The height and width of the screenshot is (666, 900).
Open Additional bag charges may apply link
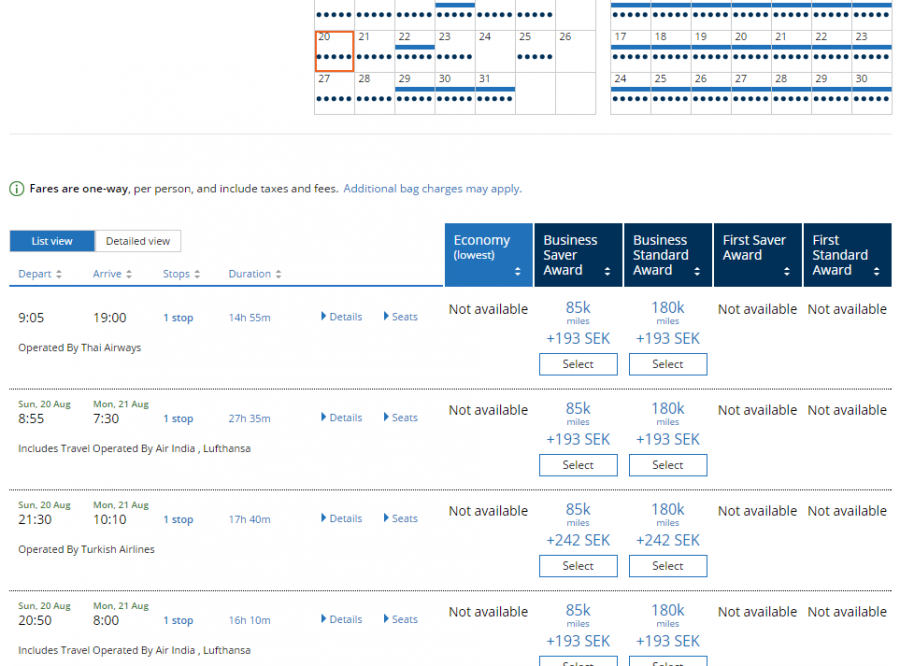[x=432, y=188]
